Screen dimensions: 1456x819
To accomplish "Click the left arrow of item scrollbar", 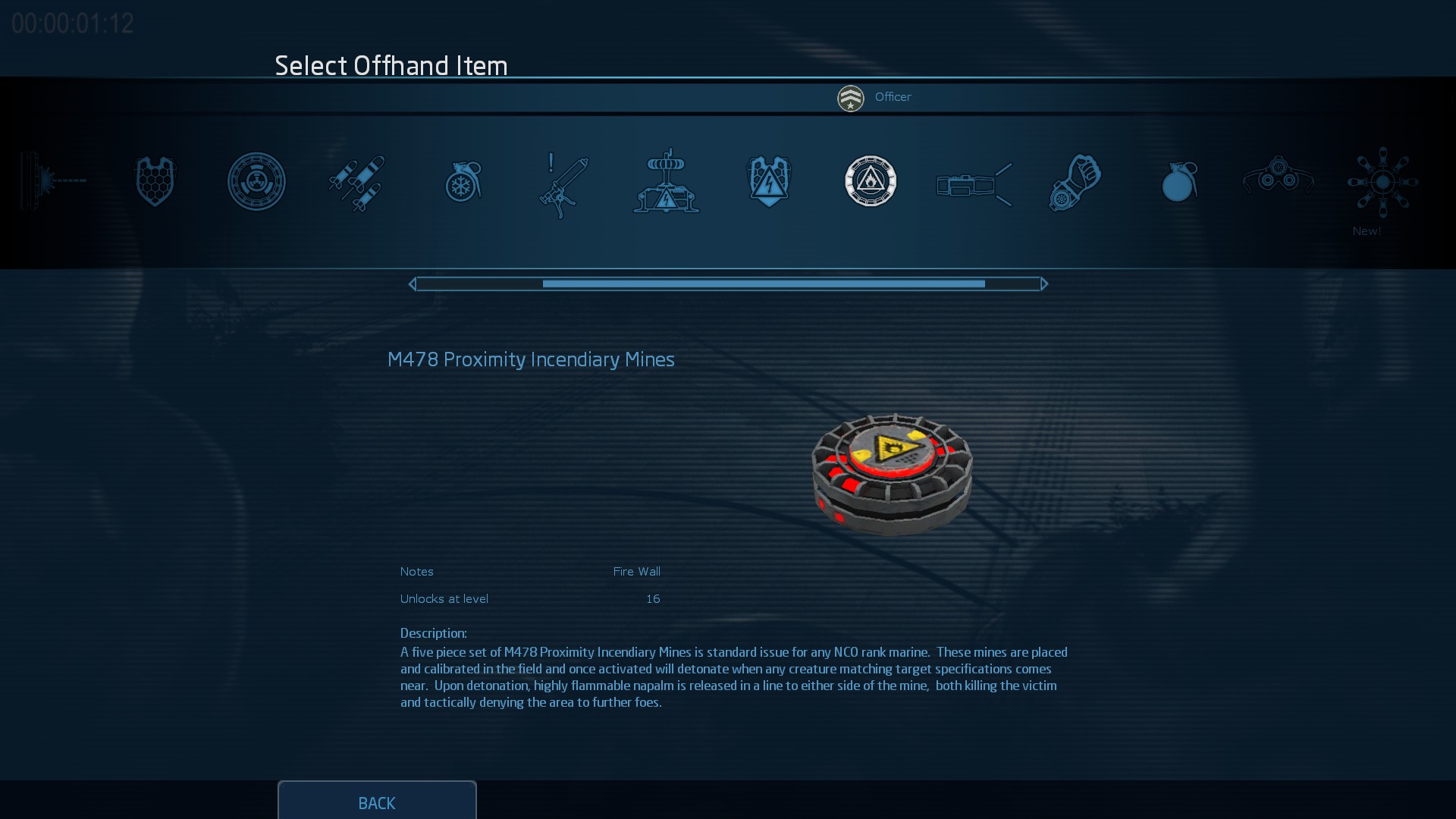I will pos(412,284).
